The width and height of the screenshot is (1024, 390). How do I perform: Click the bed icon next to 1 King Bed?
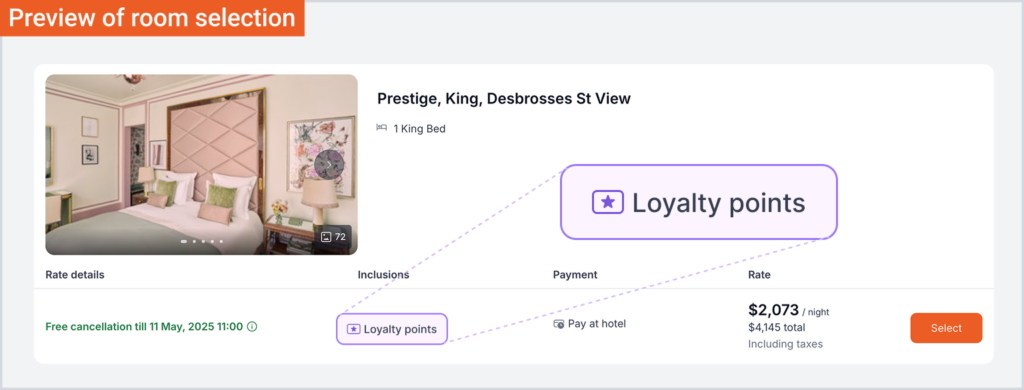coord(382,128)
